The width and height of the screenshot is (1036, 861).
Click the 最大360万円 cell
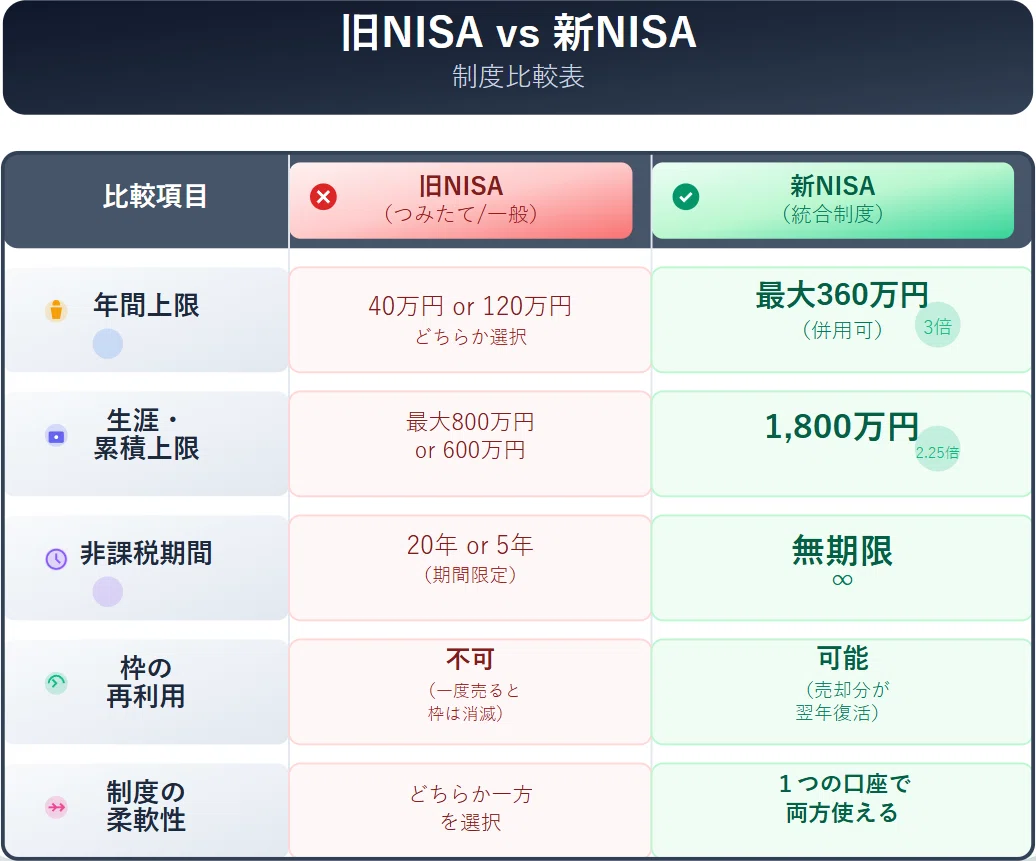pos(842,320)
